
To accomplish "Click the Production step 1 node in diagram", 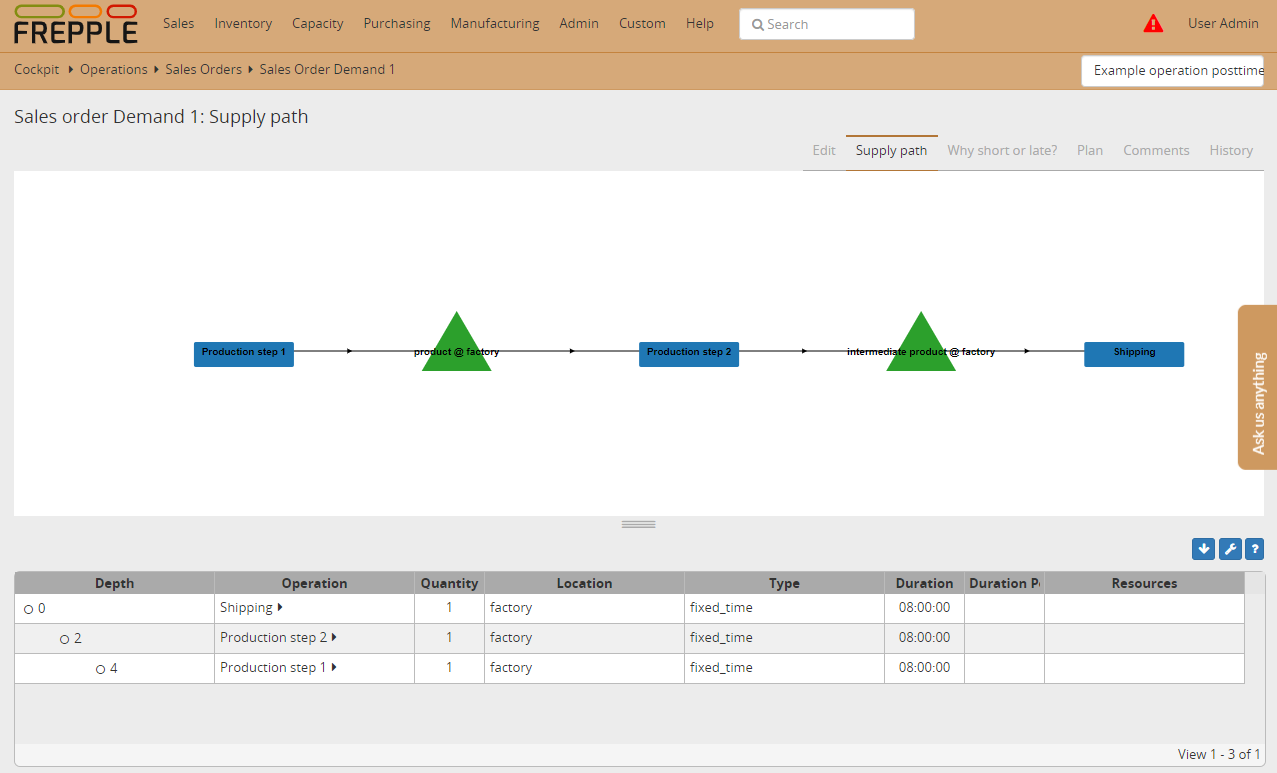I will 244,353.
